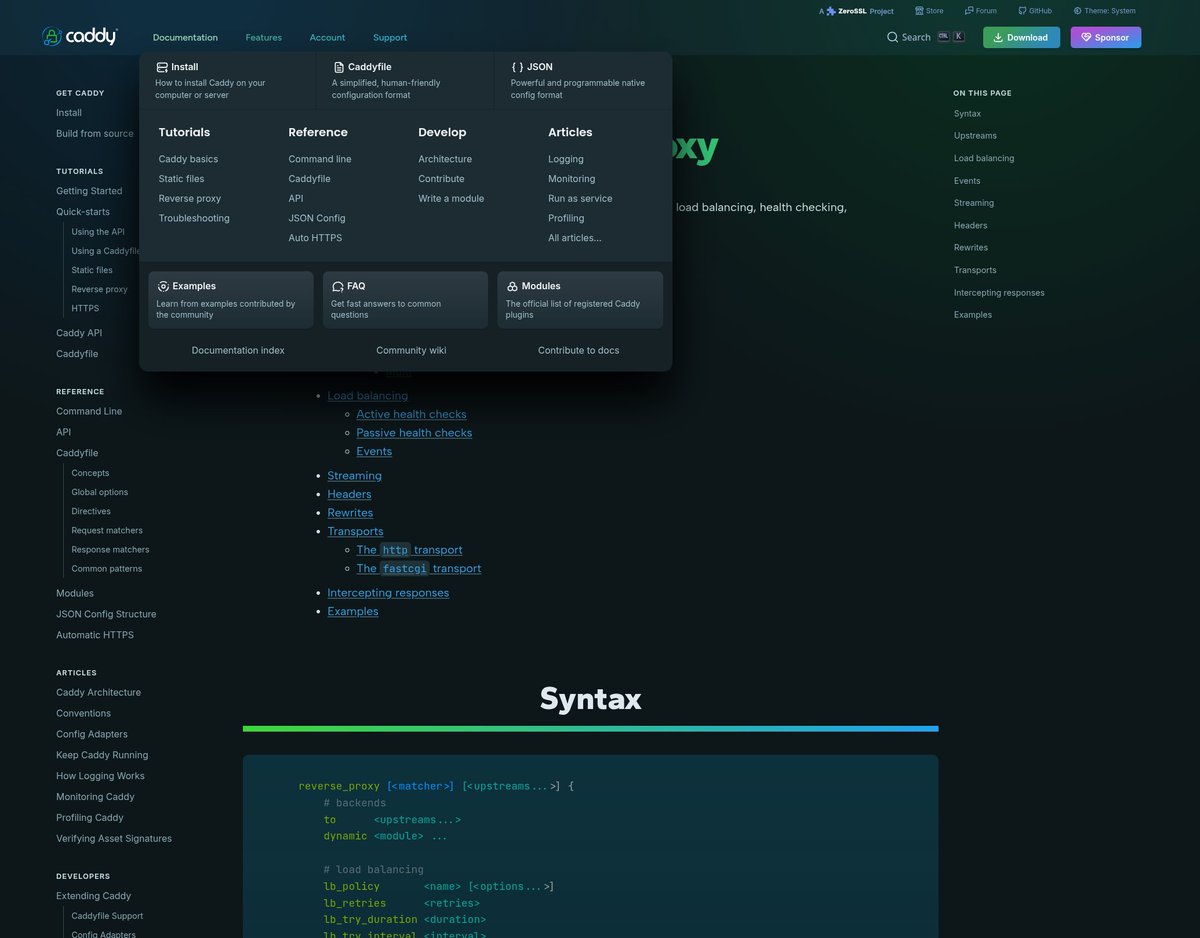Image resolution: width=1200 pixels, height=938 pixels.
Task: Open Write a module link
Action: click(451, 198)
